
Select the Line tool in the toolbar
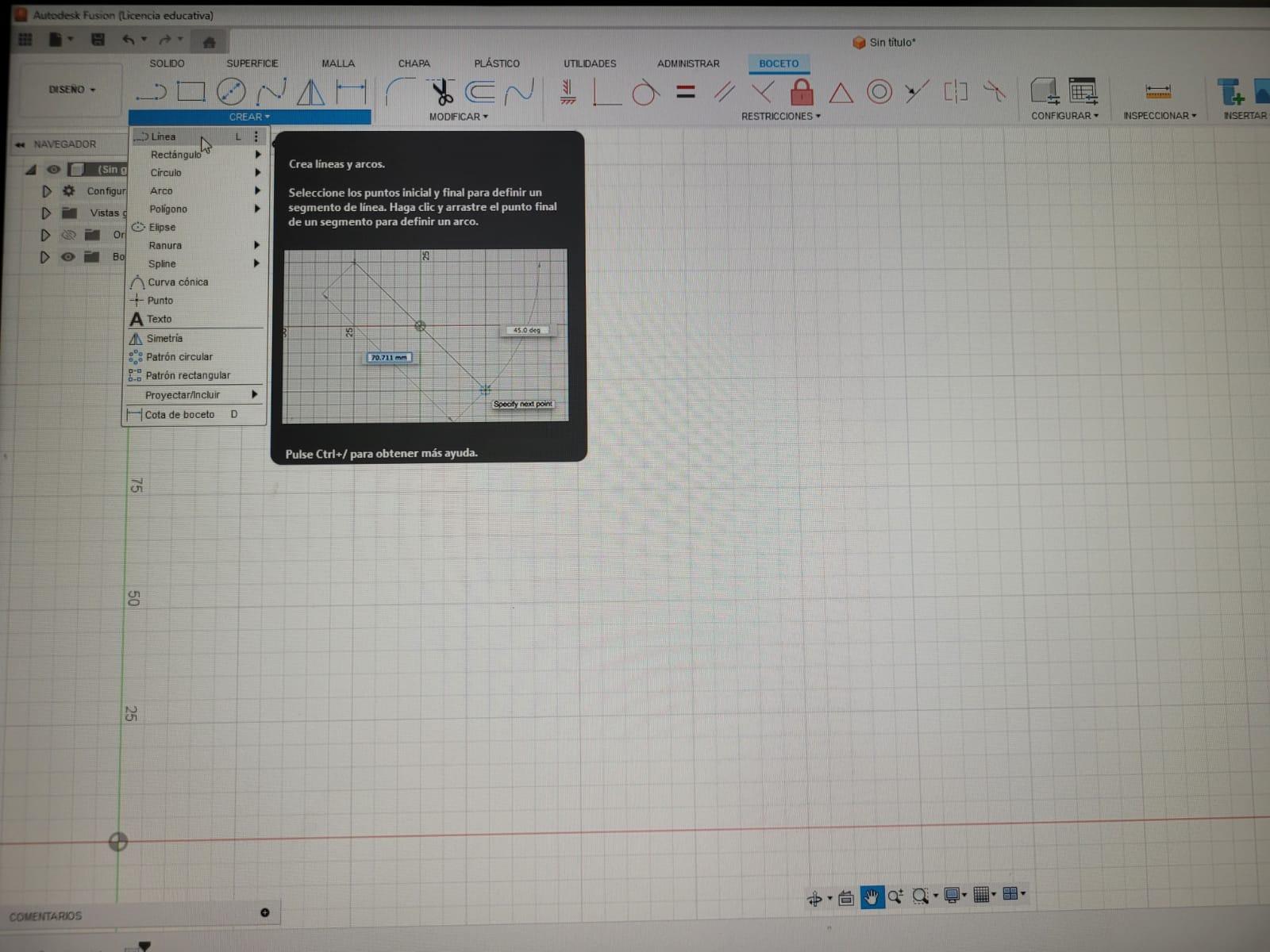(x=151, y=92)
